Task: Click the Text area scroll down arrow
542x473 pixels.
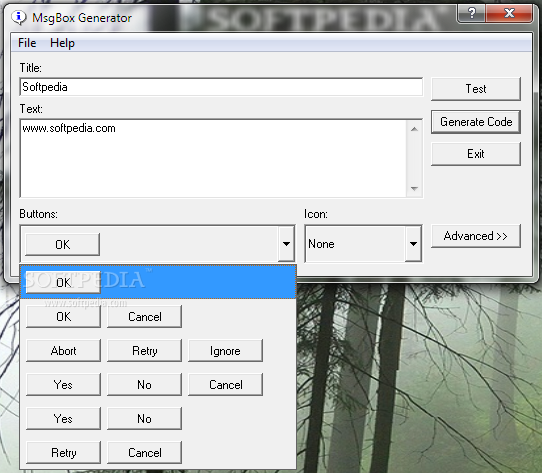Action: 414,189
